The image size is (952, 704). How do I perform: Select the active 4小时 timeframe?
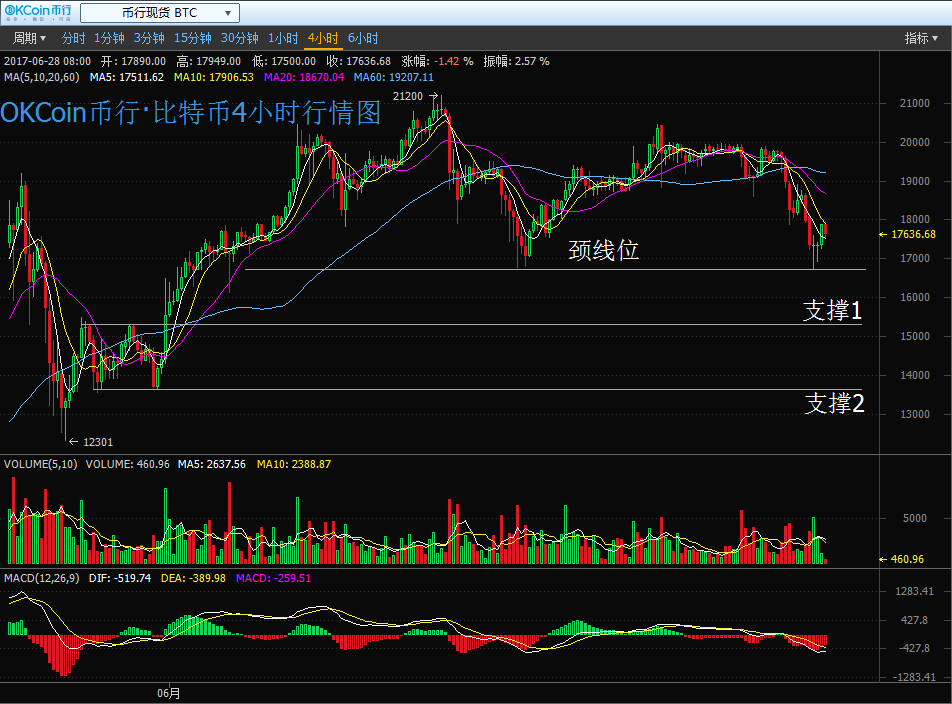pyautogui.click(x=323, y=38)
